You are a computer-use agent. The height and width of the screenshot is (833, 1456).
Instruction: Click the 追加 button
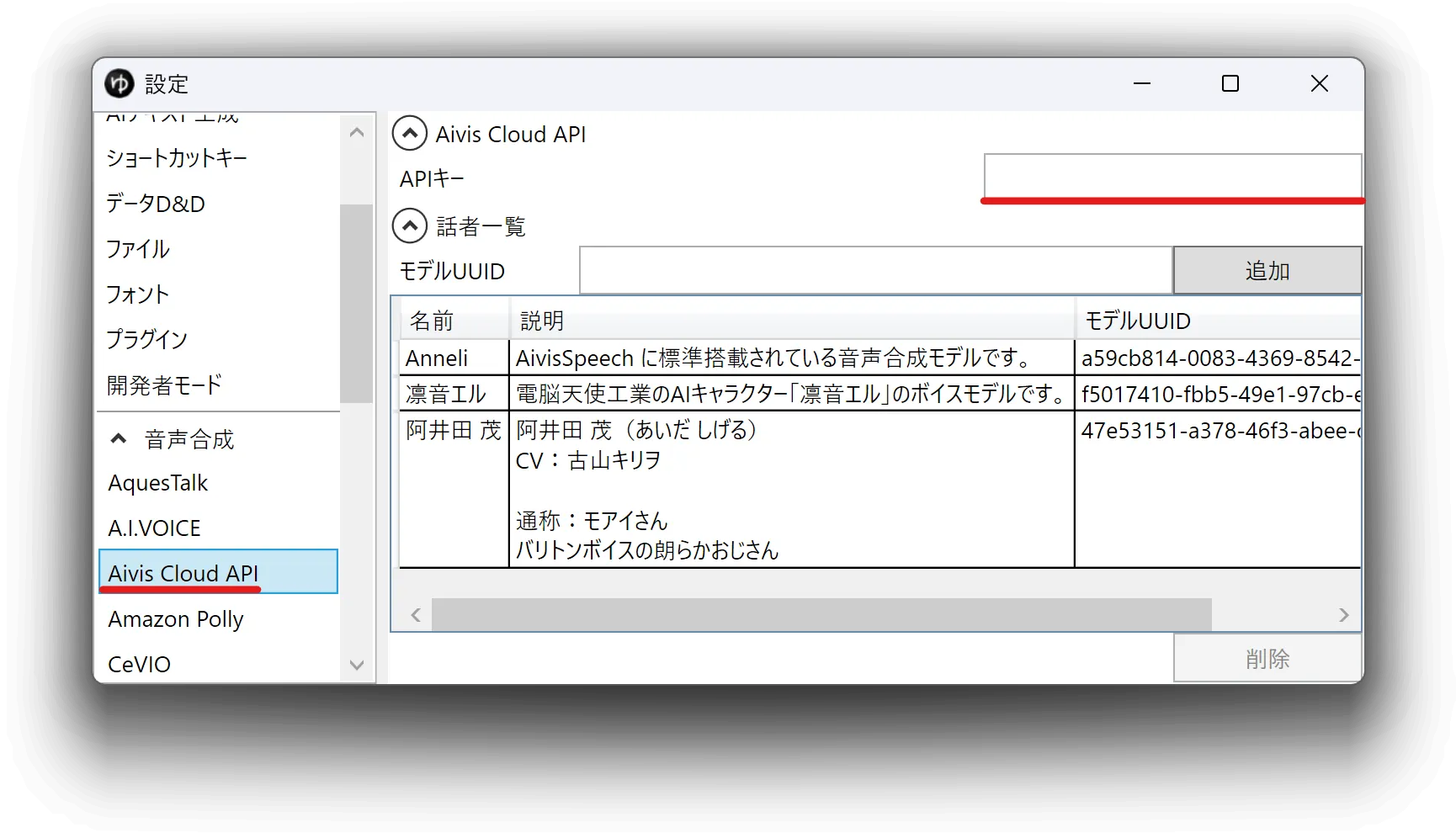(1267, 270)
